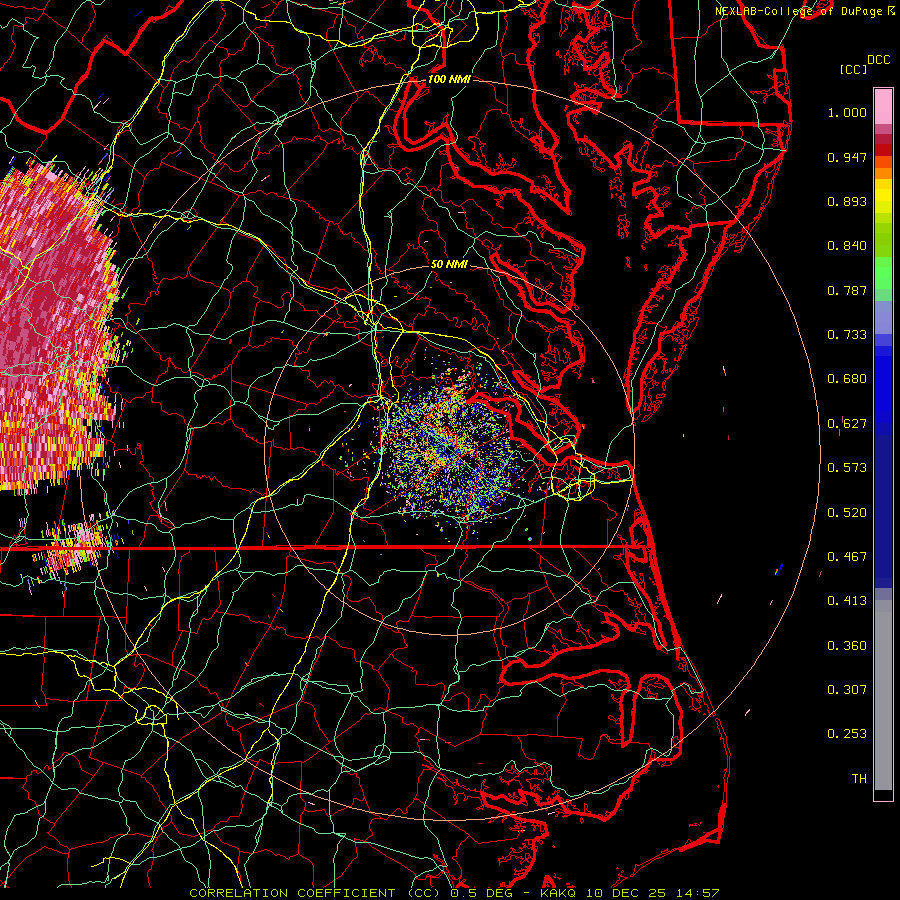Click the [CC] units label above color bar
The height and width of the screenshot is (900, 900).
[854, 69]
